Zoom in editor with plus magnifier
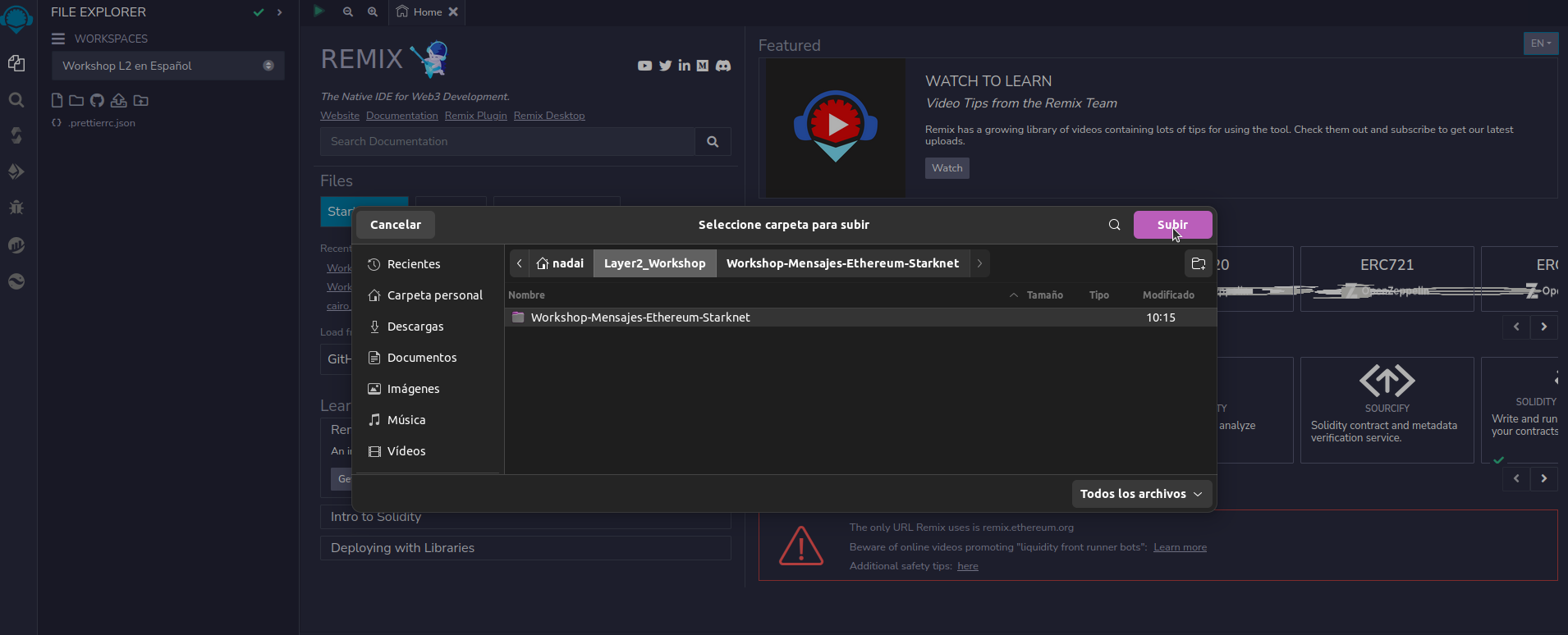The height and width of the screenshot is (635, 1568). click(373, 11)
